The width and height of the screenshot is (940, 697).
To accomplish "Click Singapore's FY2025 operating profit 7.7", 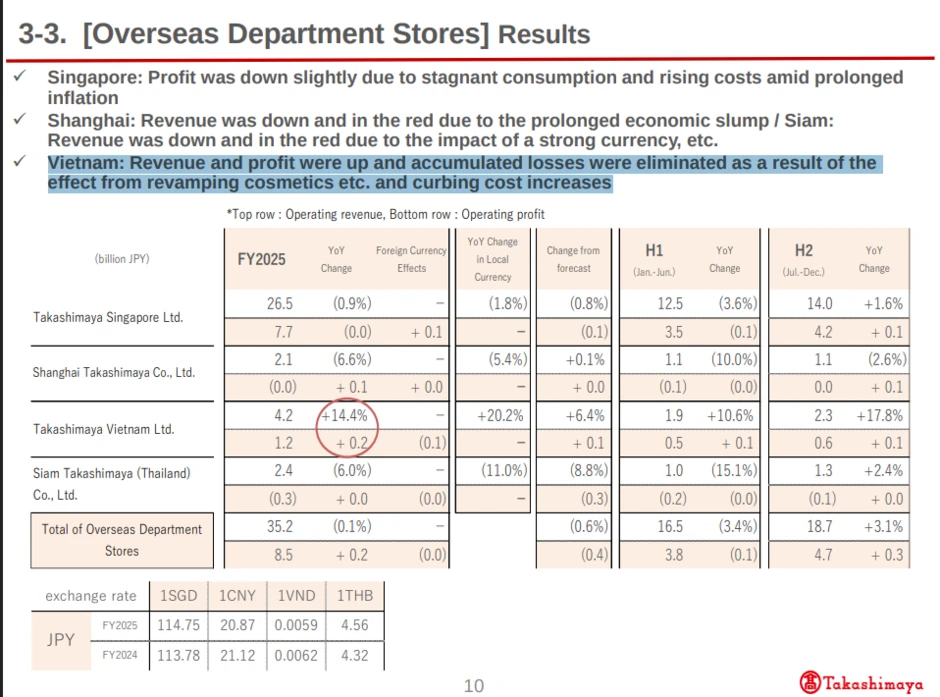I will click(x=283, y=331).
